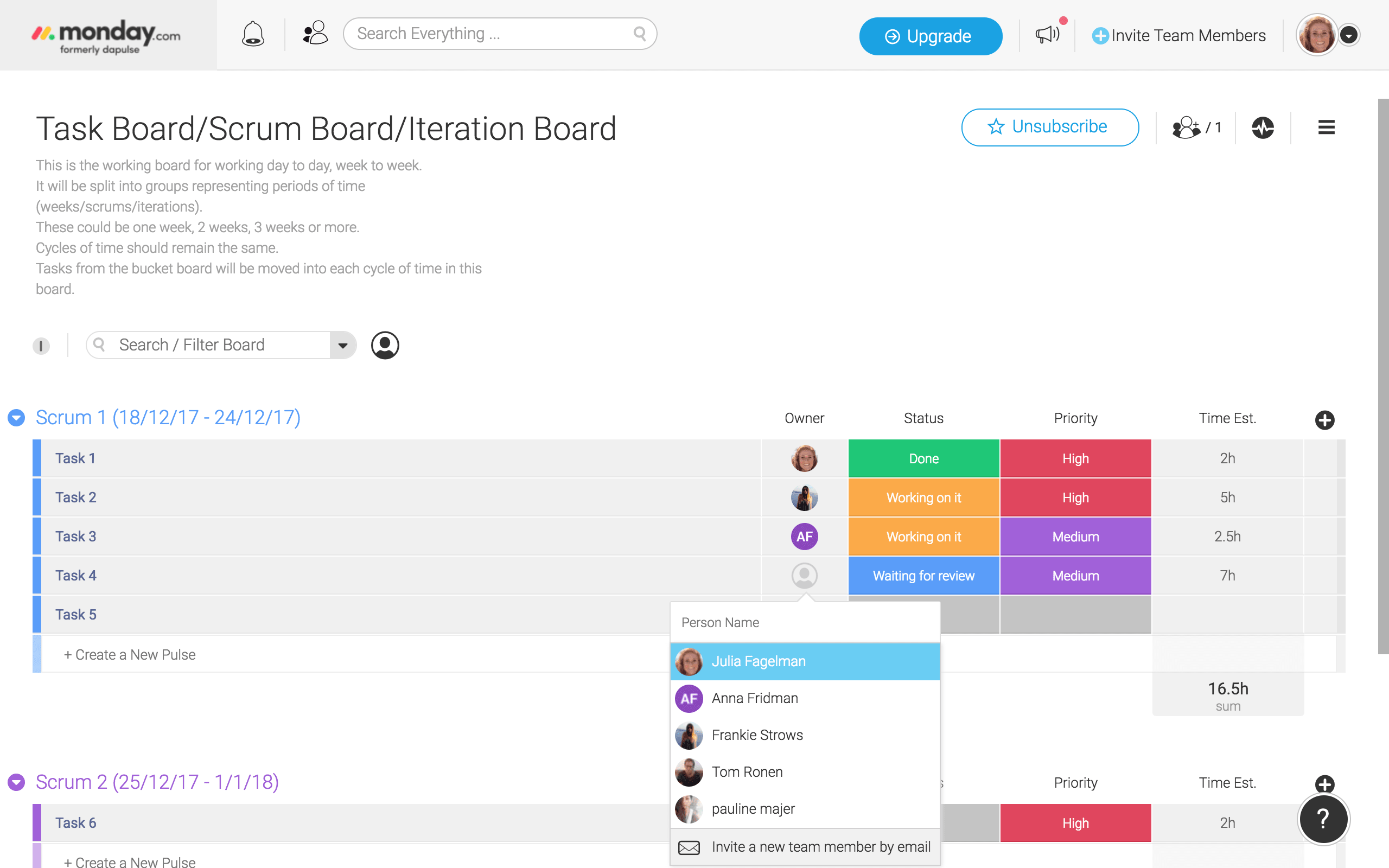Open the help question mark button

click(1323, 819)
